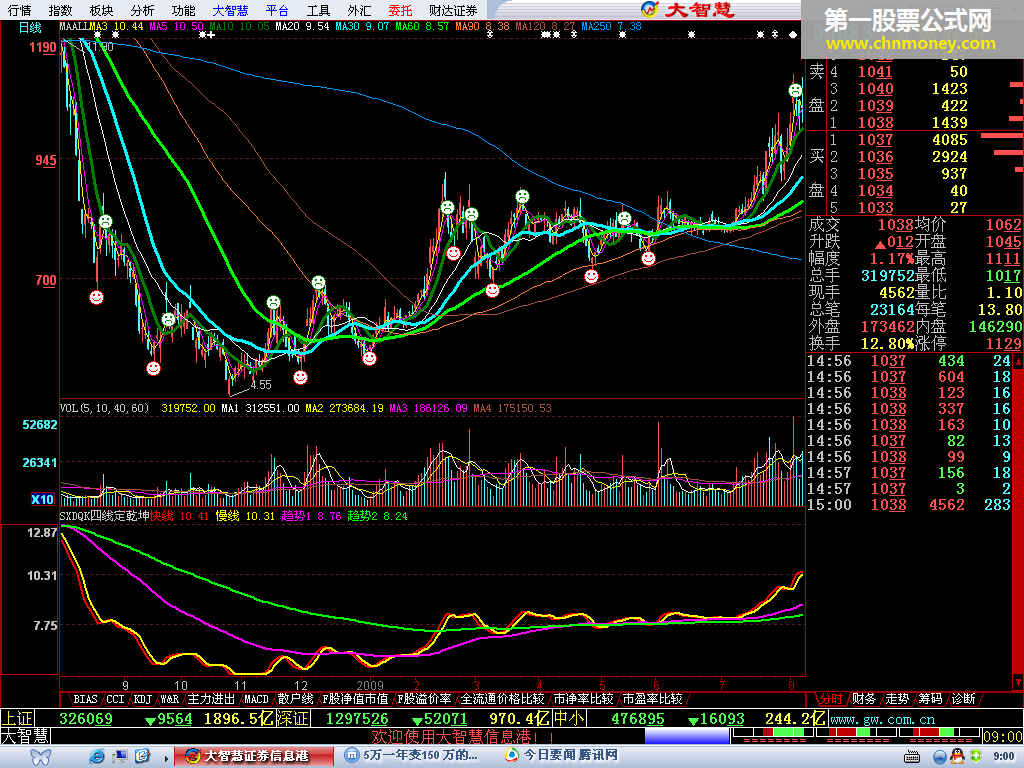Screen dimensions: 1024x768
Task: Click the 中小 index label
Action: [569, 719]
